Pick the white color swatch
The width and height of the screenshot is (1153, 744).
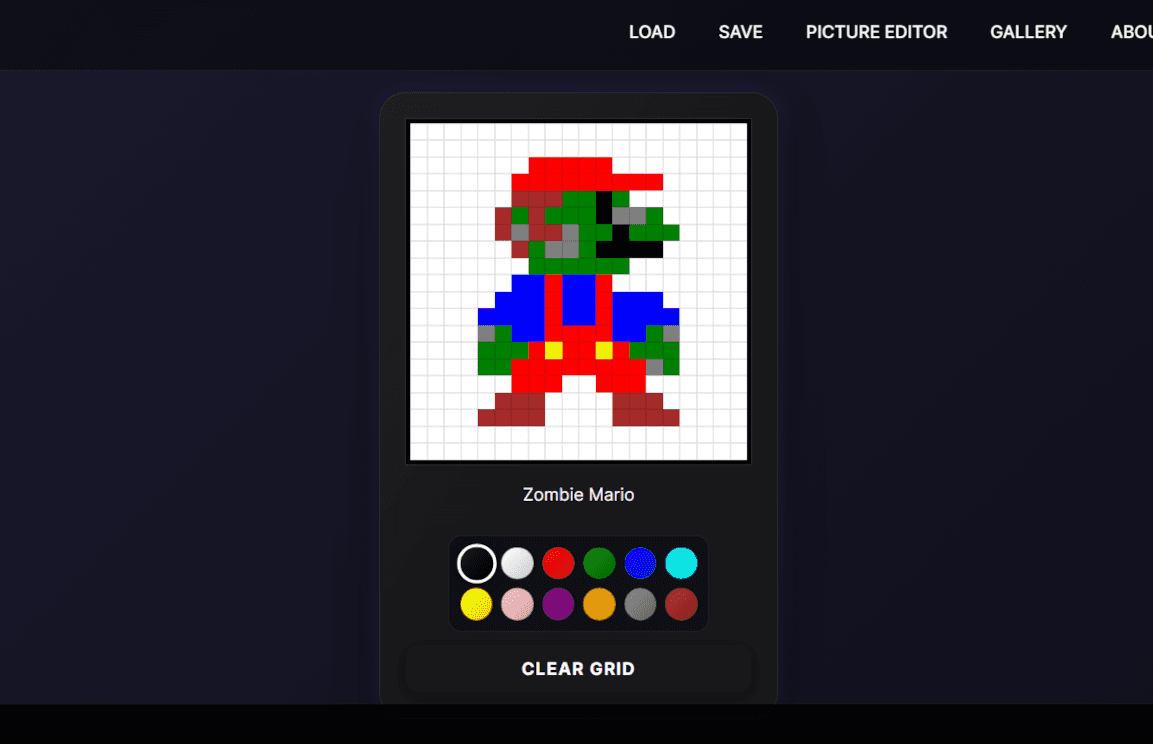pos(517,563)
